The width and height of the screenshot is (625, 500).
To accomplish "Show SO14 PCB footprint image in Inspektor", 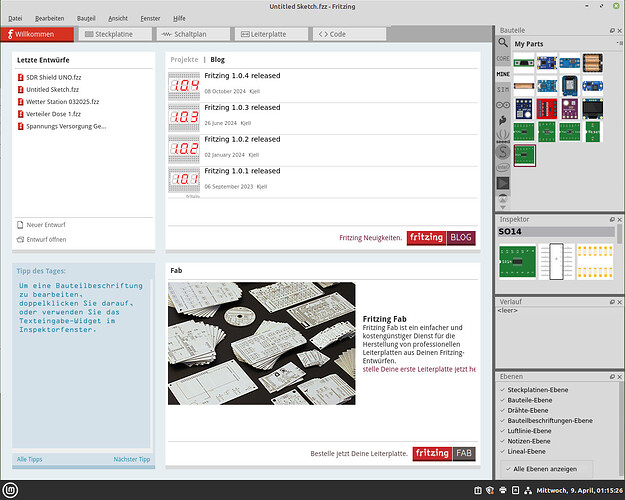I will (595, 262).
